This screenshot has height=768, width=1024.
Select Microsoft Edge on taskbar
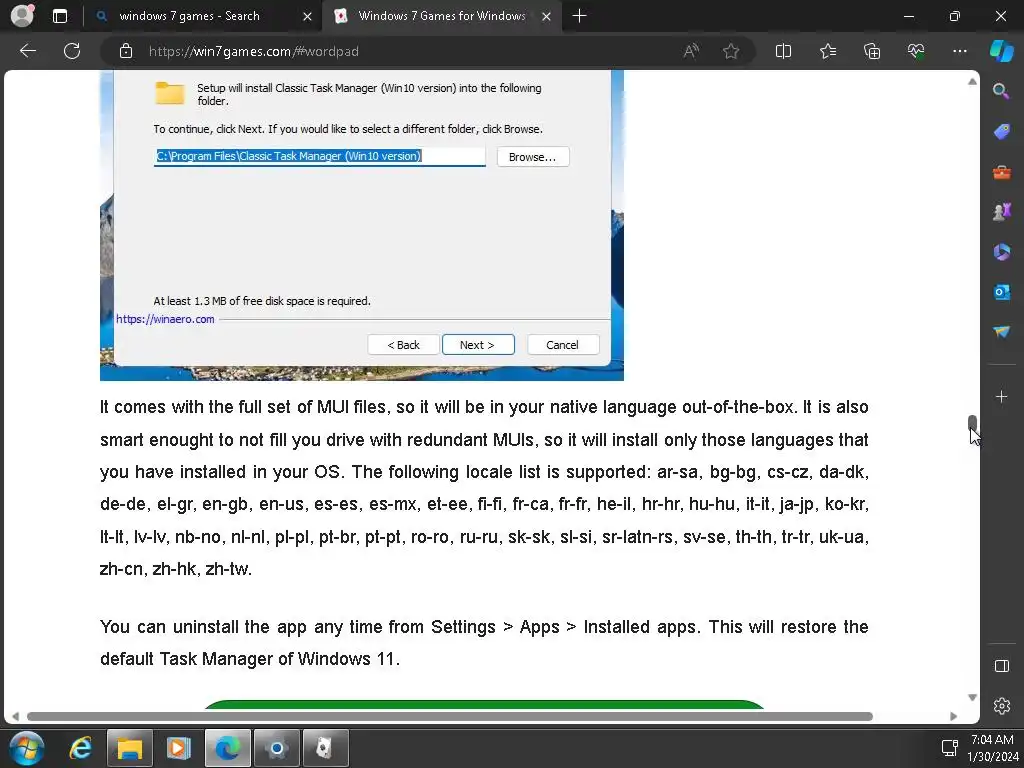(x=227, y=748)
